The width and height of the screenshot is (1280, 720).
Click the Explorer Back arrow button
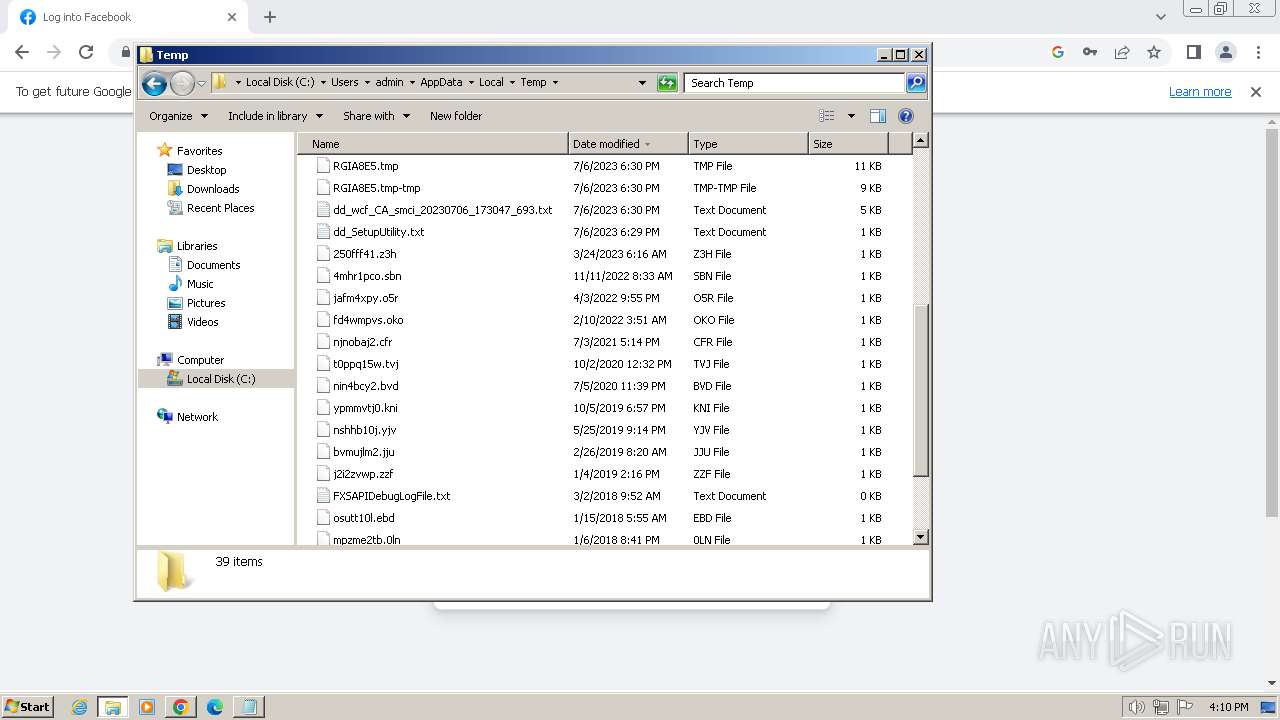click(x=154, y=83)
